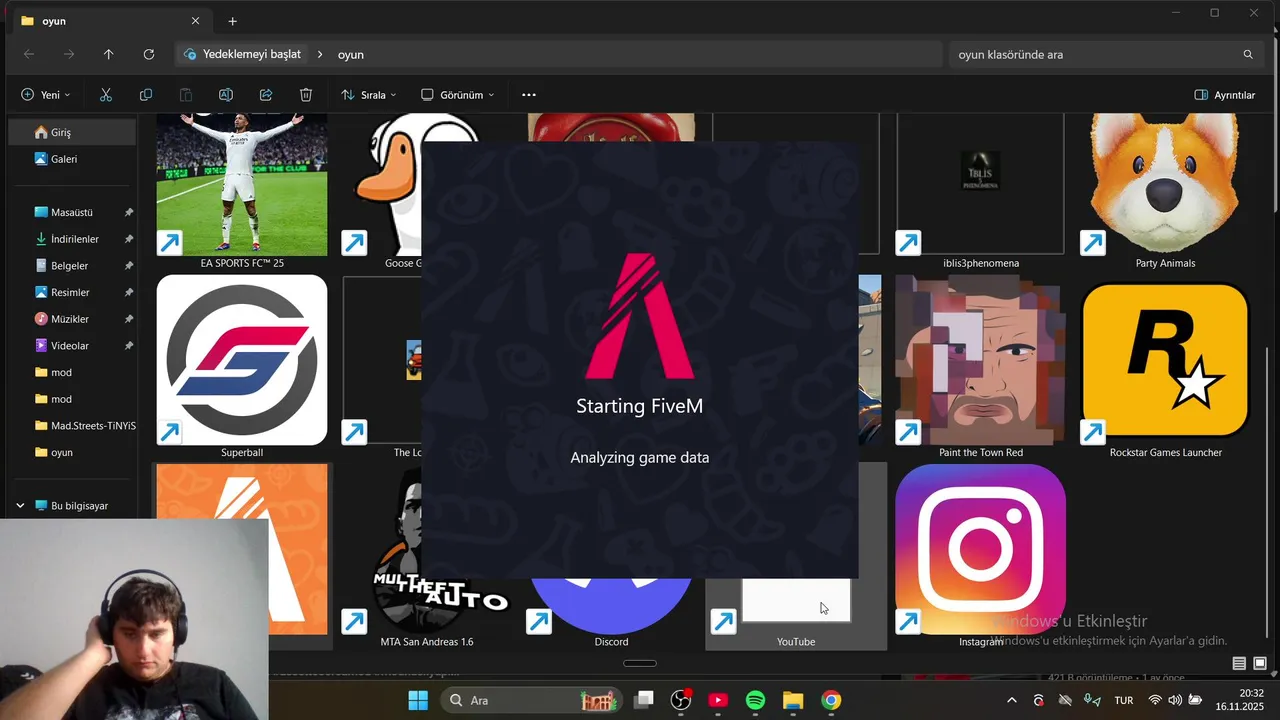Click the Paste toolbar icon
The image size is (1280, 720).
186,95
